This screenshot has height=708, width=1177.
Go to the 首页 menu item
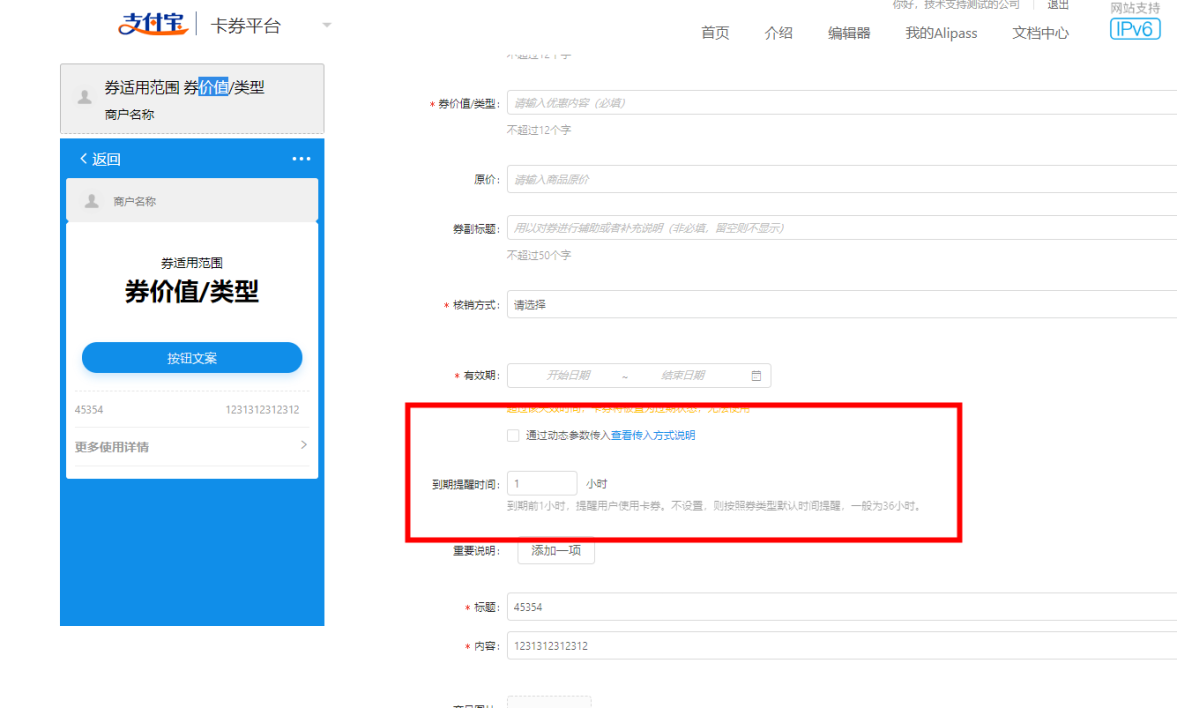click(715, 33)
